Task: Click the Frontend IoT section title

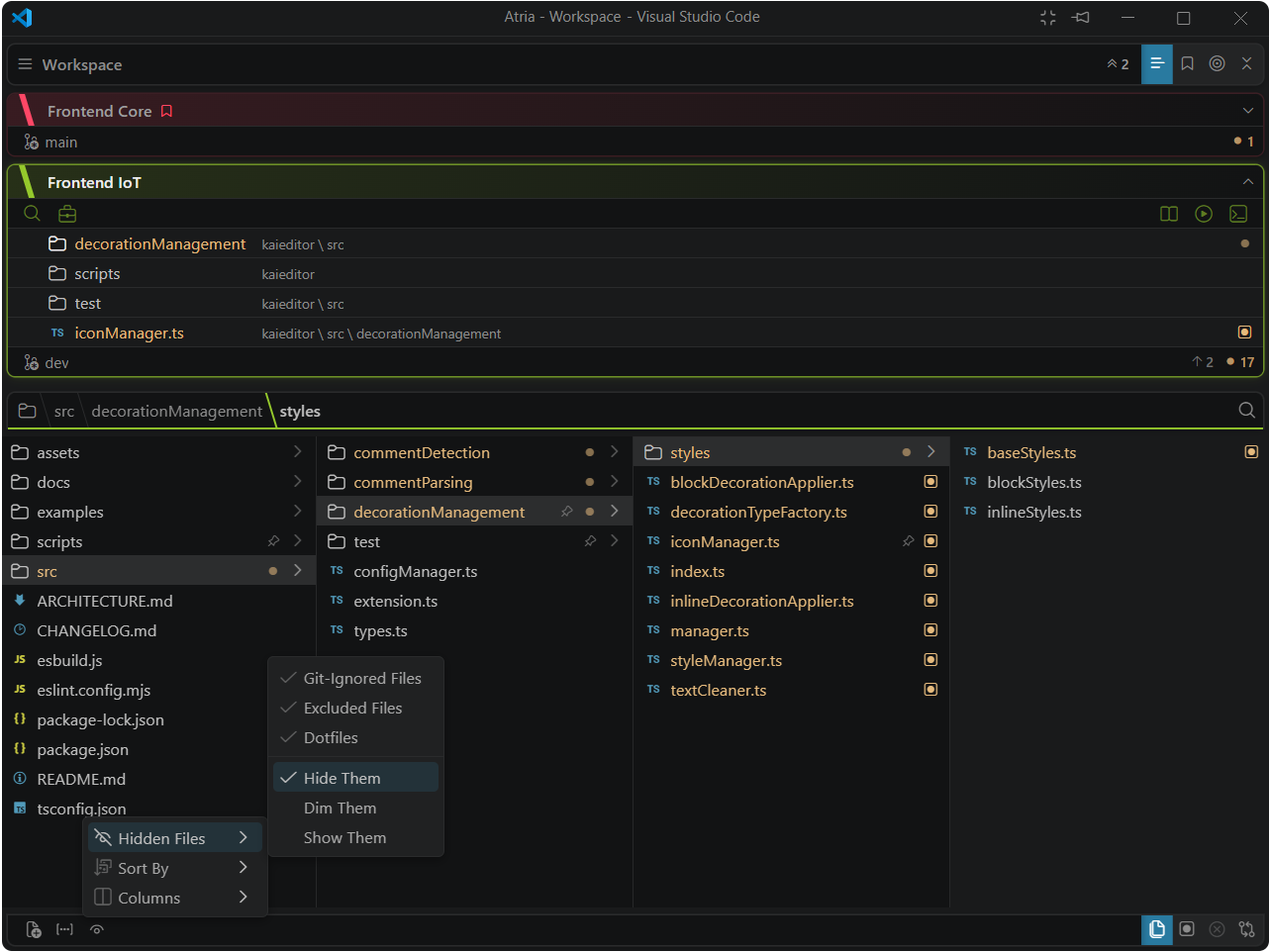Action: [94, 183]
